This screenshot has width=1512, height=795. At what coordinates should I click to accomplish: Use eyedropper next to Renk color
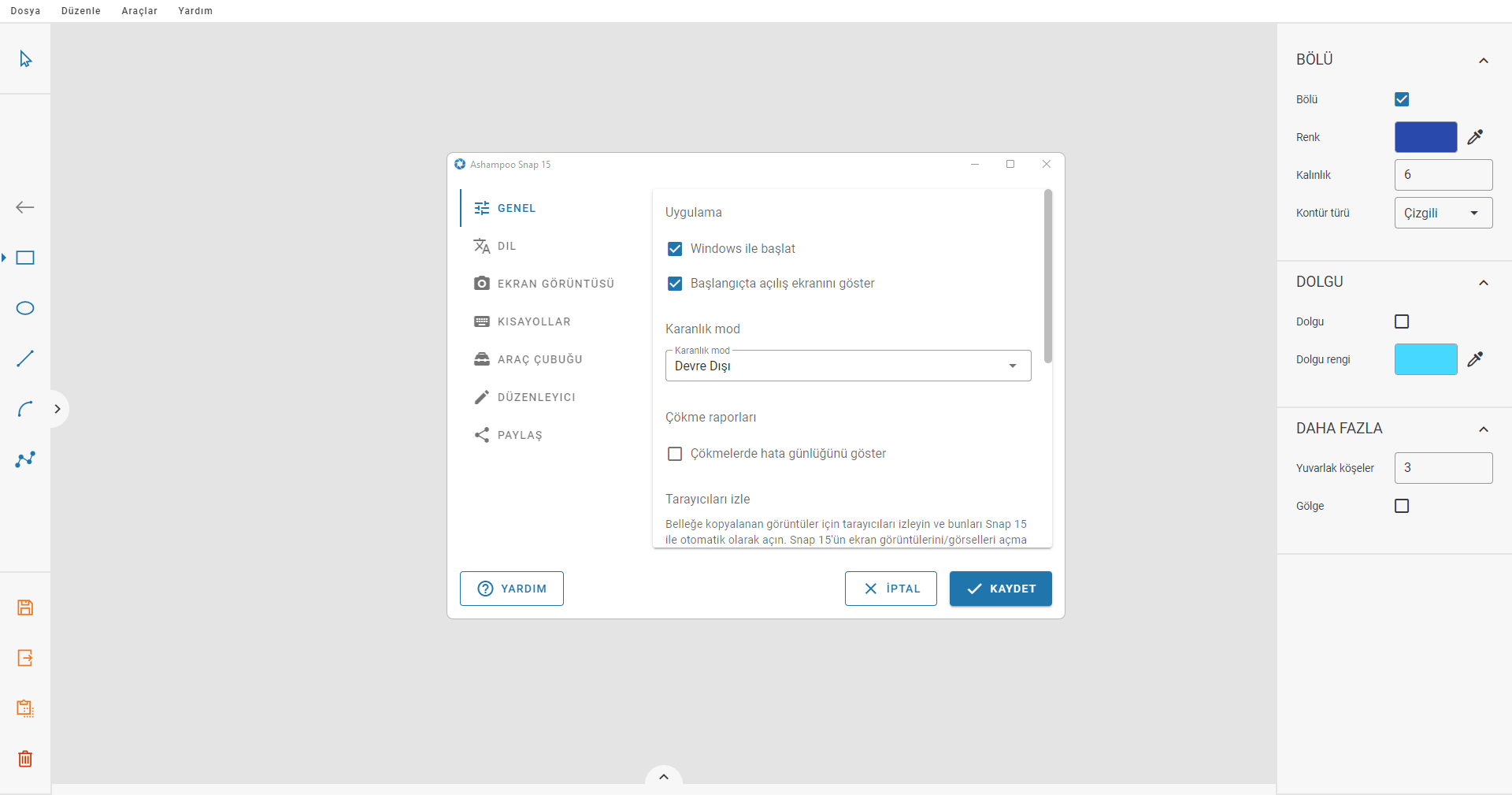point(1475,137)
